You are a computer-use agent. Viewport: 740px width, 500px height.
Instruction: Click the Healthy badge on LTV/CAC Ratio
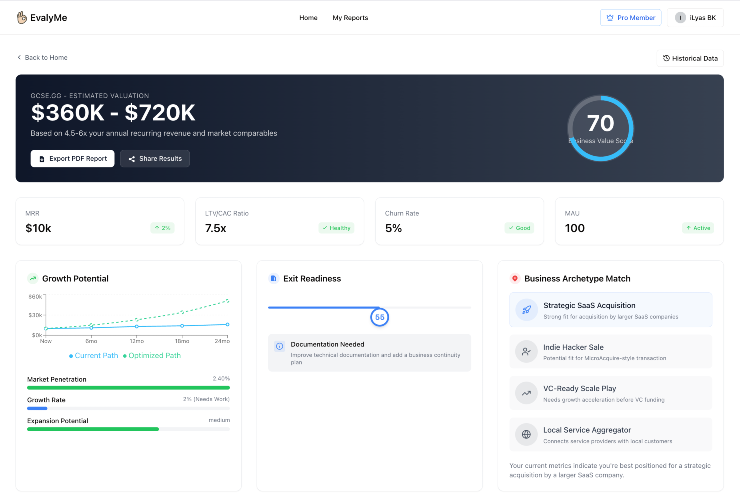[x=336, y=228]
